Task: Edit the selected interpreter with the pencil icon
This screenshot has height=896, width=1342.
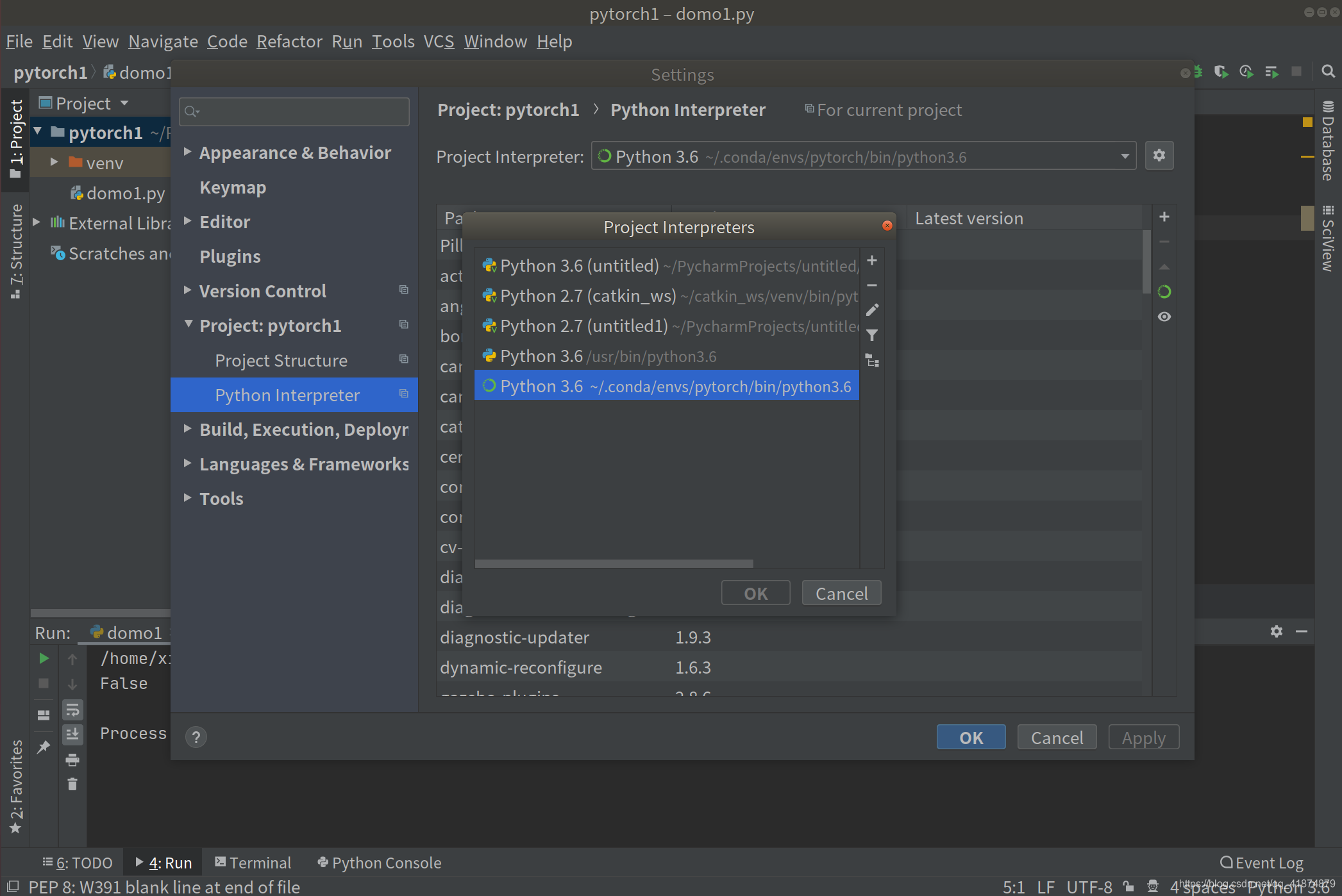Action: click(872, 310)
